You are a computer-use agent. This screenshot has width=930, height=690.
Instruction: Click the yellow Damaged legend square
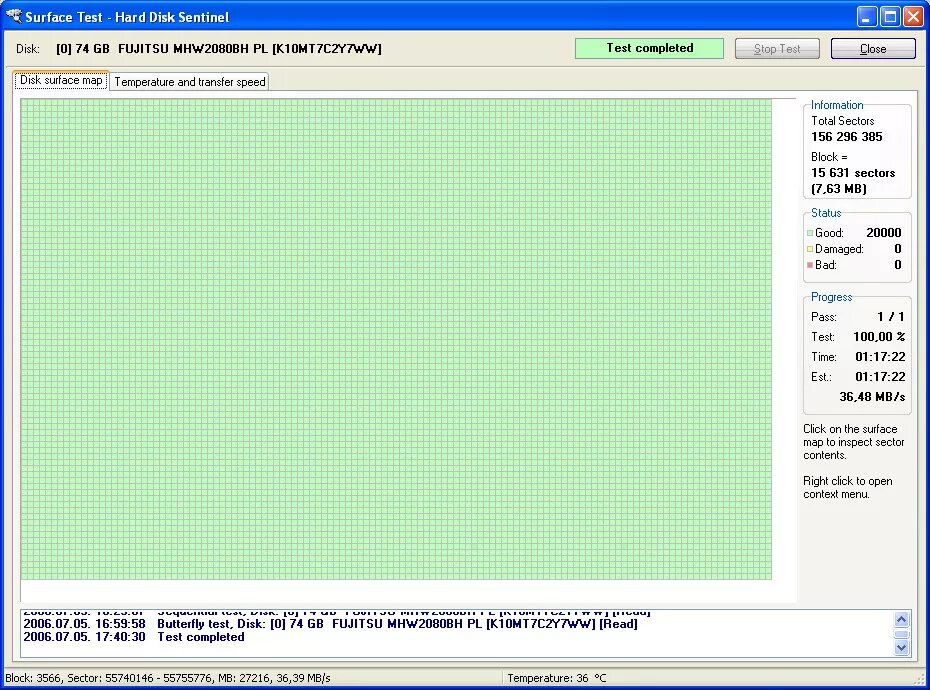(x=812, y=248)
